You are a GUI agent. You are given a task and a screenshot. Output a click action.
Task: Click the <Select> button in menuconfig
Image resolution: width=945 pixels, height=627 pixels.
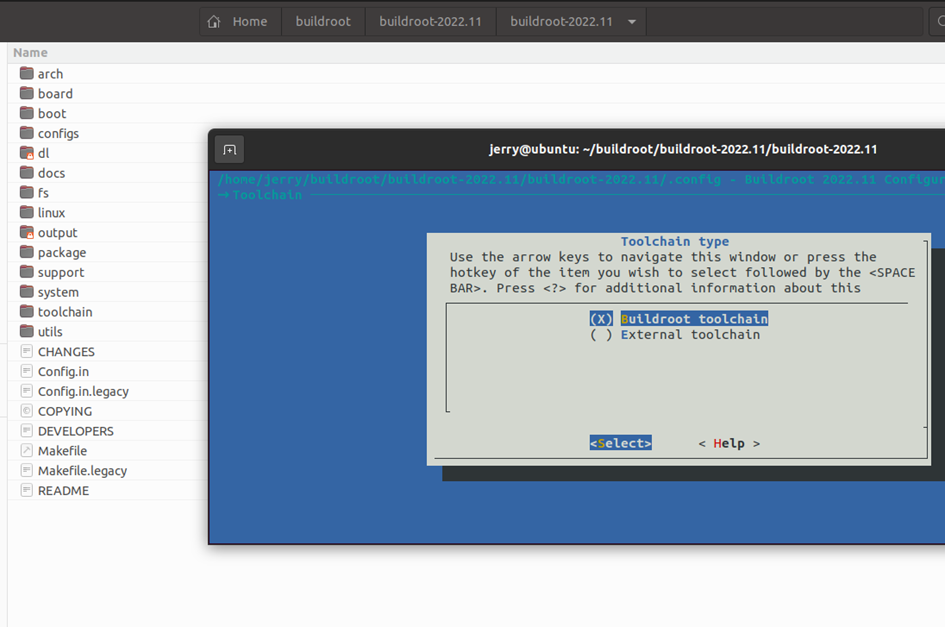(621, 443)
